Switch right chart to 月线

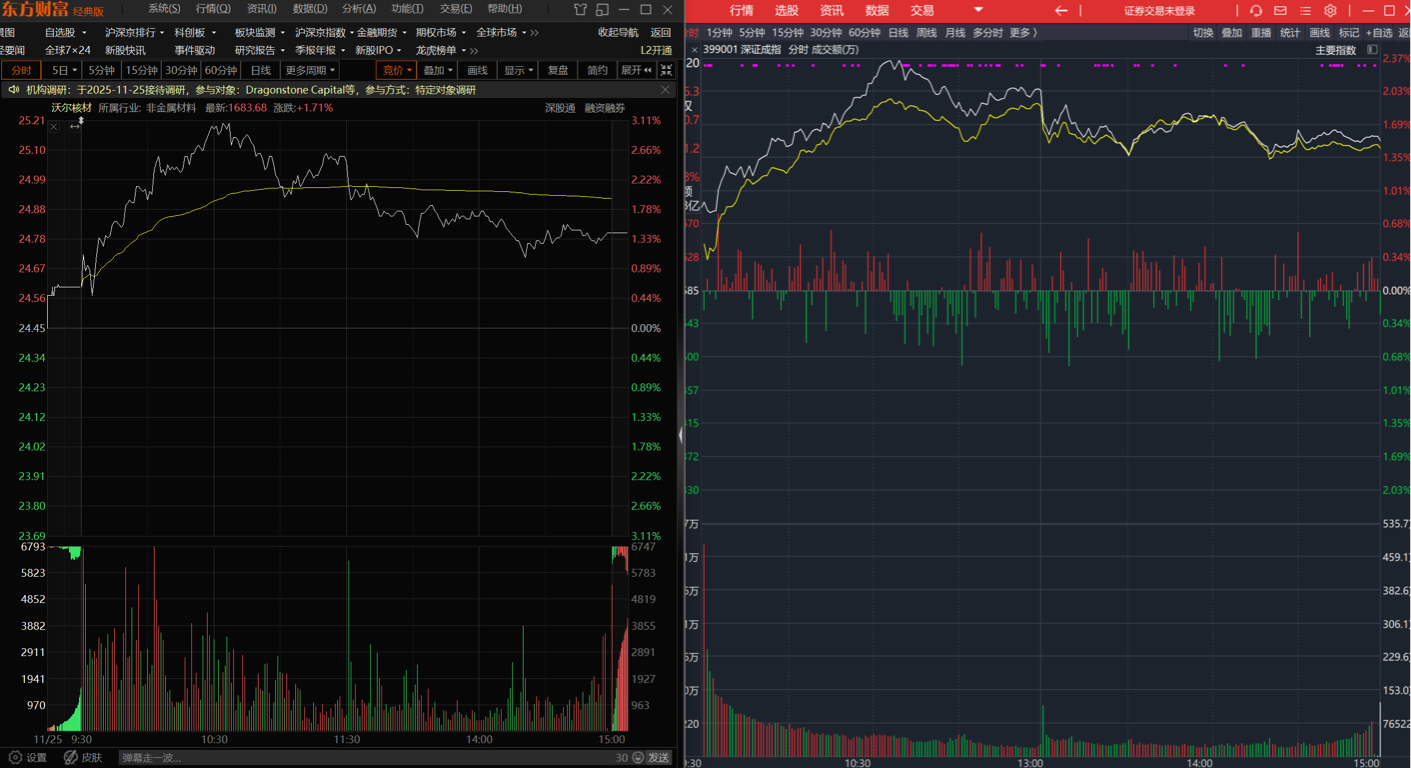955,33
